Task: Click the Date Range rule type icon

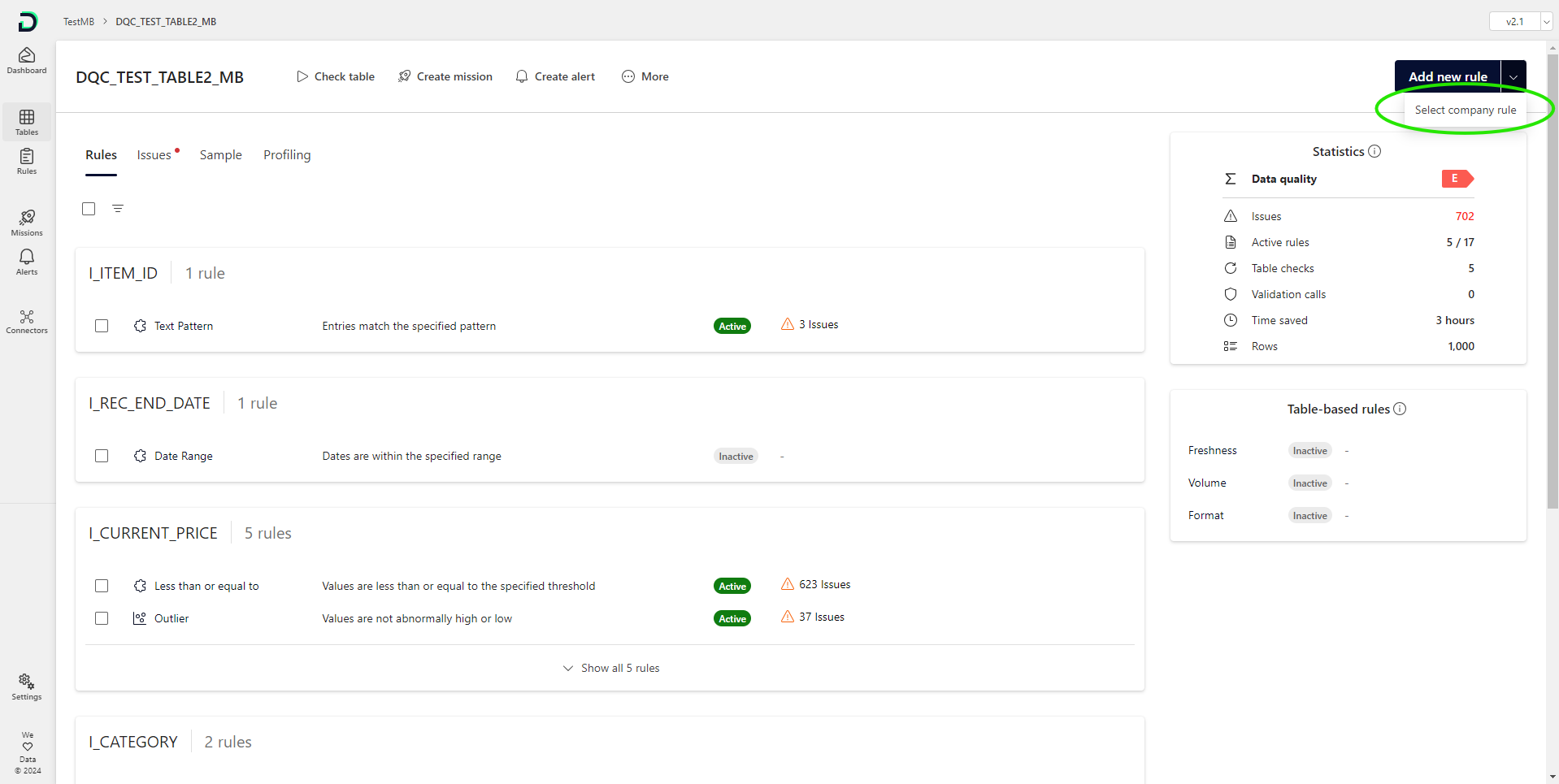Action: (140, 456)
